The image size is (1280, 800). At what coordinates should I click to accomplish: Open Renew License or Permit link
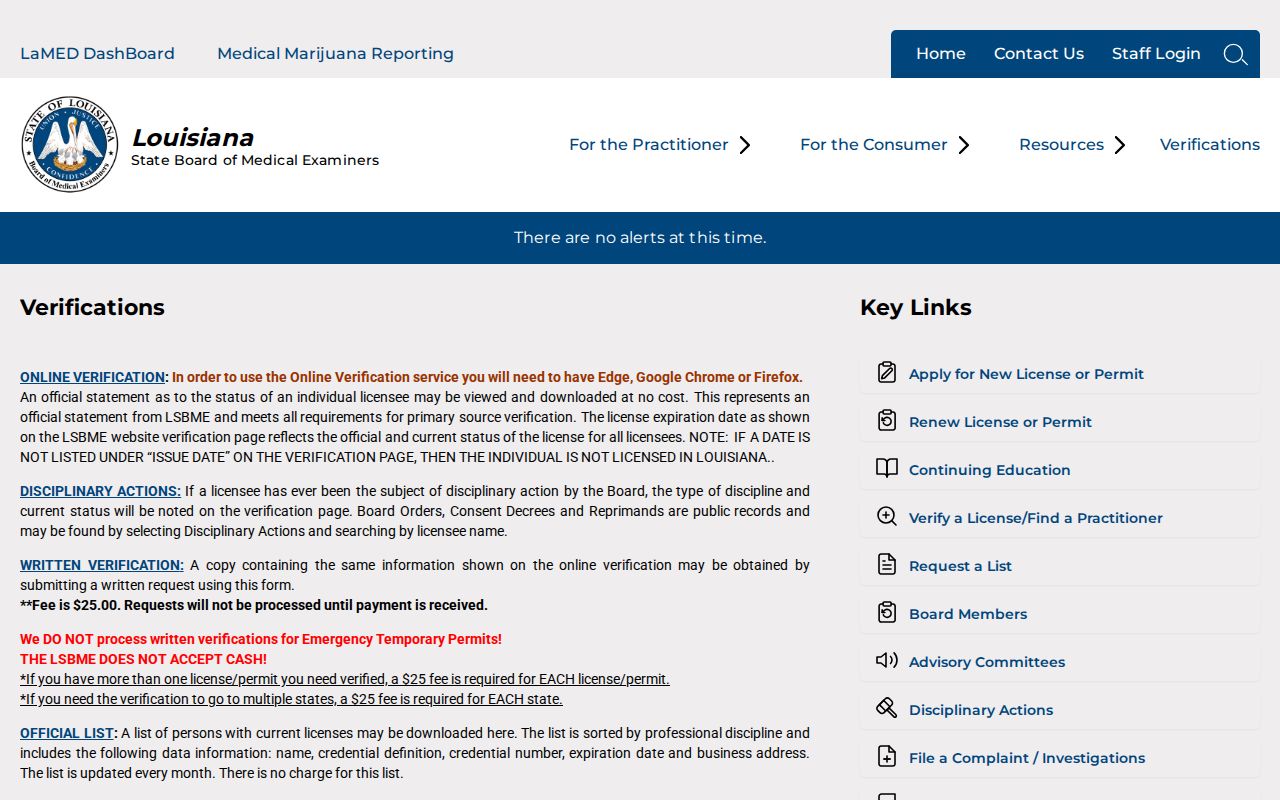1000,422
